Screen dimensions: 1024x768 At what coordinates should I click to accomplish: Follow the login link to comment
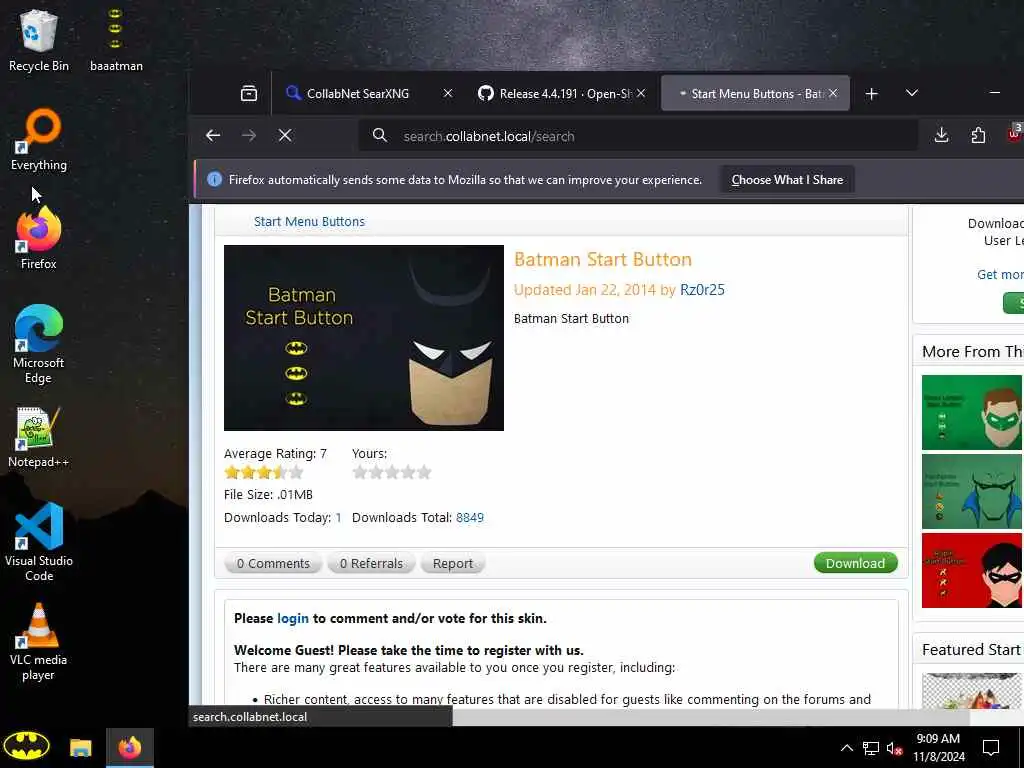(x=293, y=618)
